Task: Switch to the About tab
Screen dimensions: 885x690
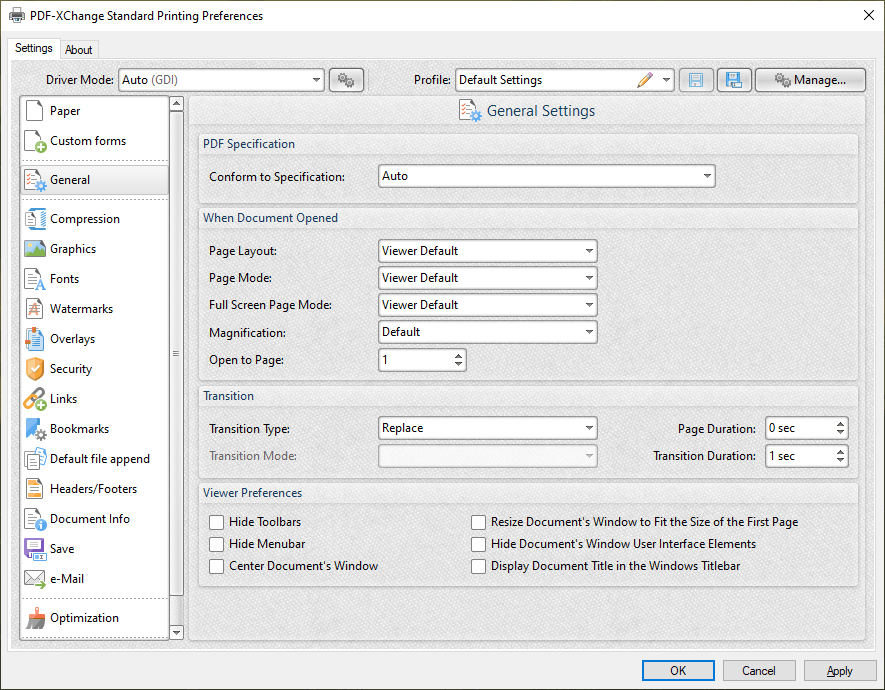Action: tap(79, 50)
